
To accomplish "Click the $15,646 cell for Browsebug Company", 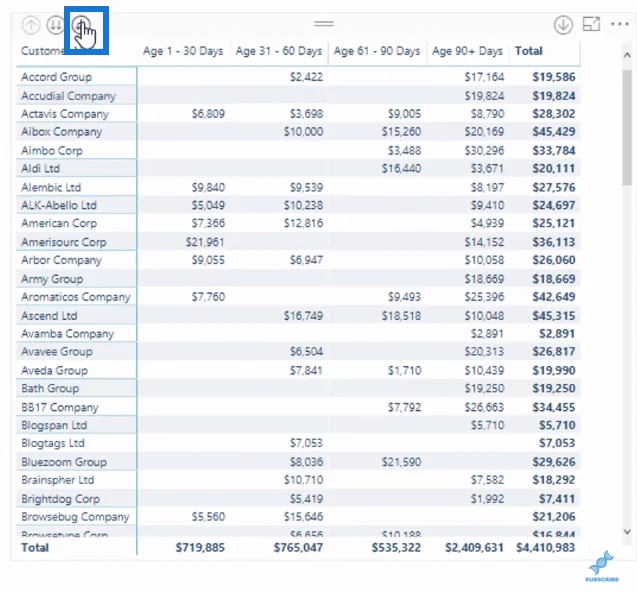I will click(x=303, y=517).
